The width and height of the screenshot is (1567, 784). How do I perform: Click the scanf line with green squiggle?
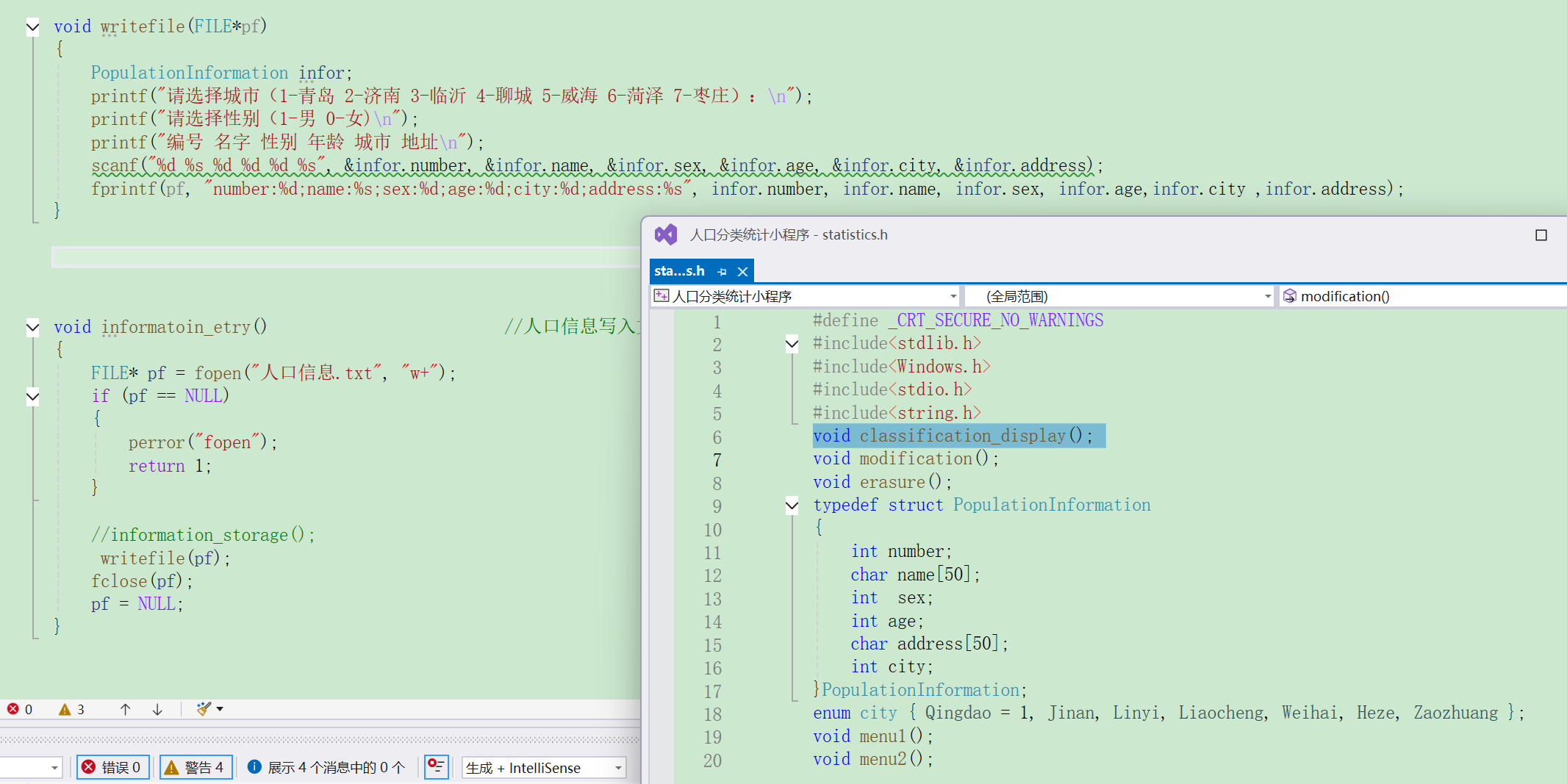click(597, 166)
